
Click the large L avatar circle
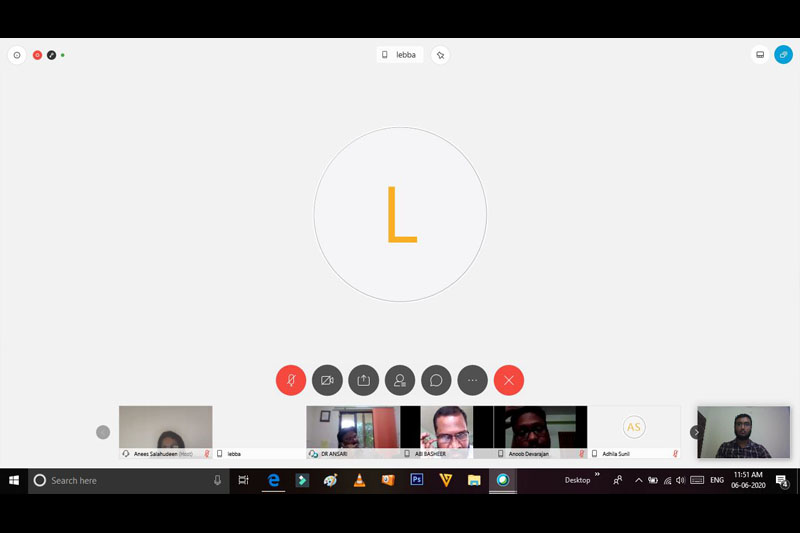coord(400,215)
